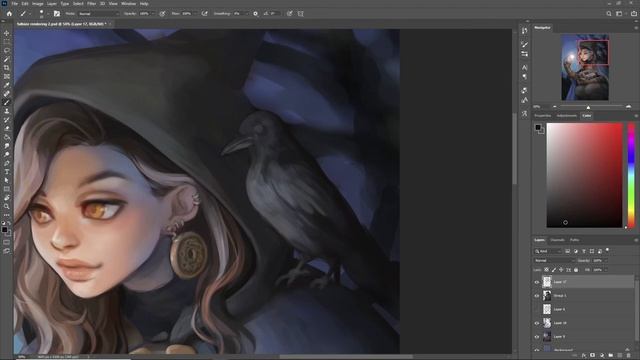Toggle pressure for opacity button
This screenshot has height=360, width=640.
tap(162, 13)
